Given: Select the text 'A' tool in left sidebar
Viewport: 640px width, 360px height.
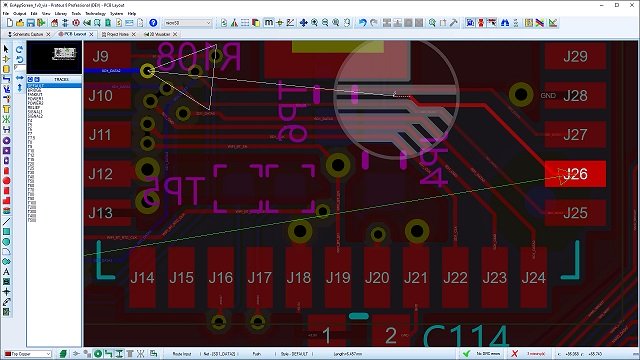Looking at the screenshot, I should [x=6, y=271].
